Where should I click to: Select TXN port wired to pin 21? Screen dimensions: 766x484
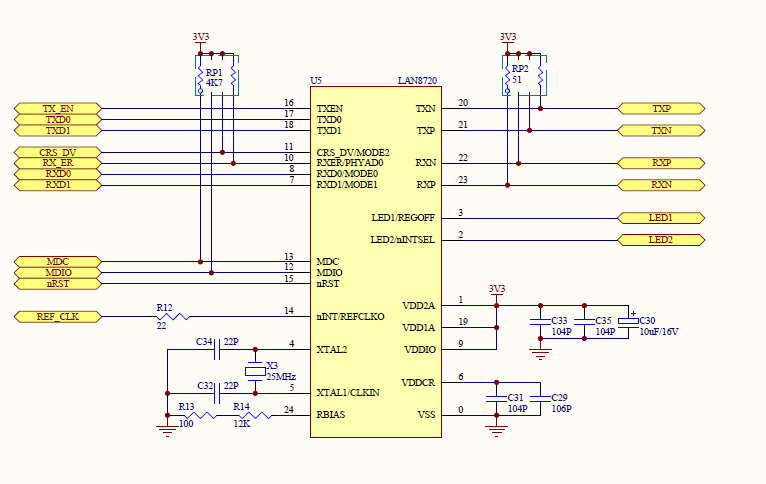click(x=661, y=130)
